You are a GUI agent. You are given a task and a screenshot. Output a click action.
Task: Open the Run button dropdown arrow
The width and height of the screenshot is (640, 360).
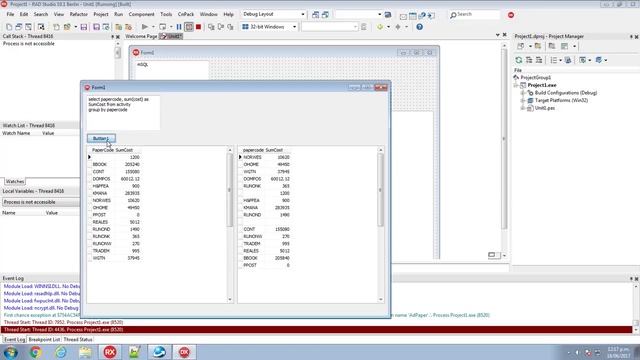(153, 27)
